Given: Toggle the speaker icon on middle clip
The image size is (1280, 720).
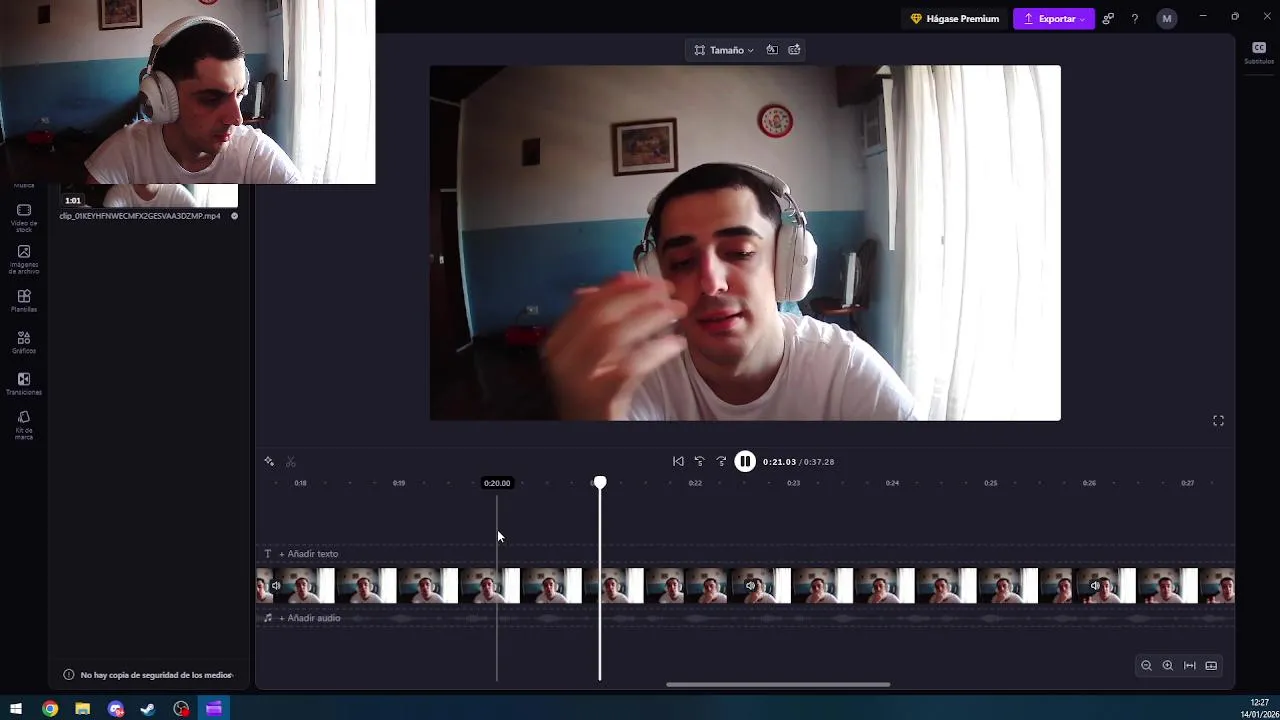Looking at the screenshot, I should tap(750, 586).
